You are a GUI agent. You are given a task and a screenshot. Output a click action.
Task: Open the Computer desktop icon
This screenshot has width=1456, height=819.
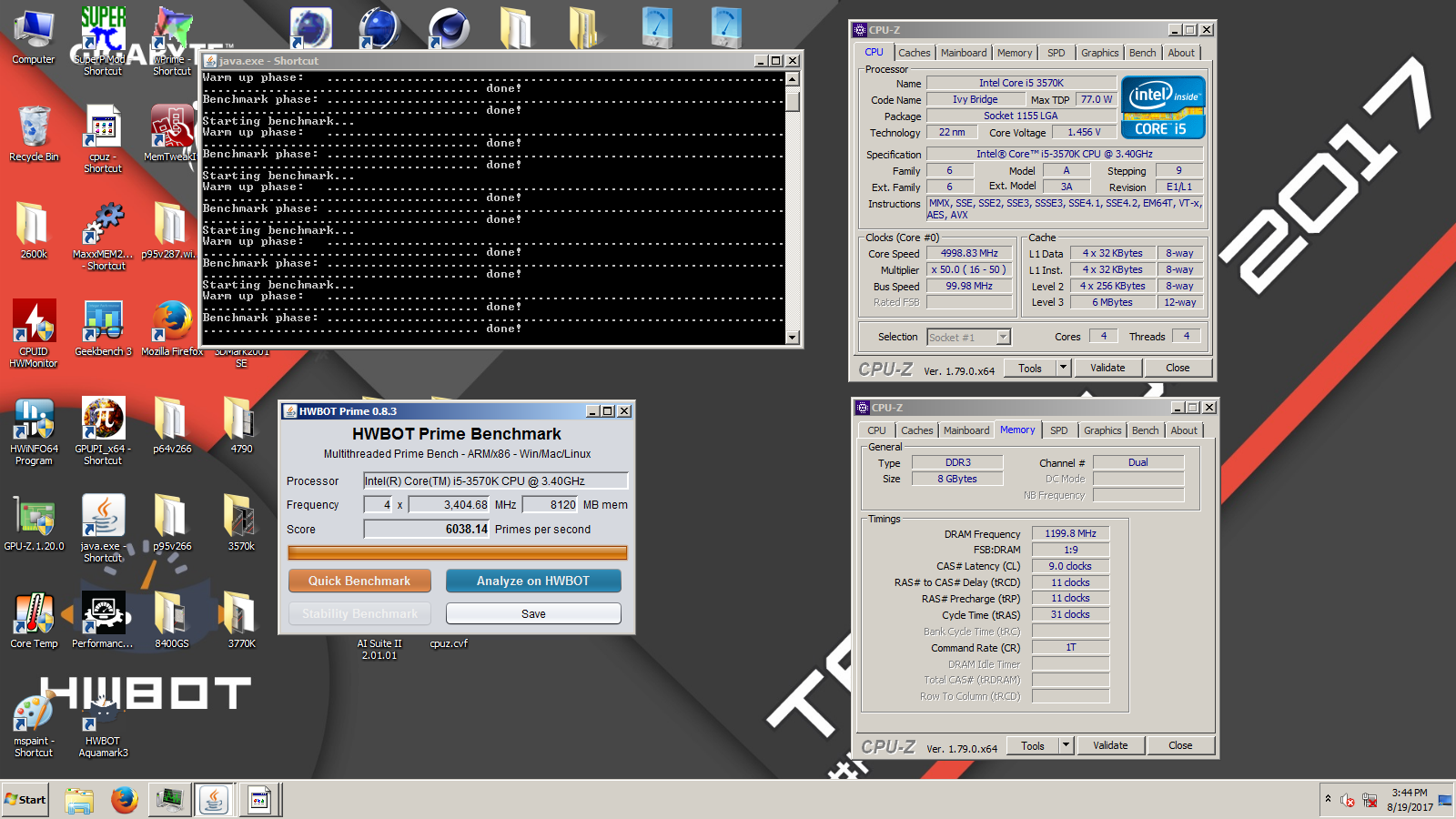pos(34,38)
